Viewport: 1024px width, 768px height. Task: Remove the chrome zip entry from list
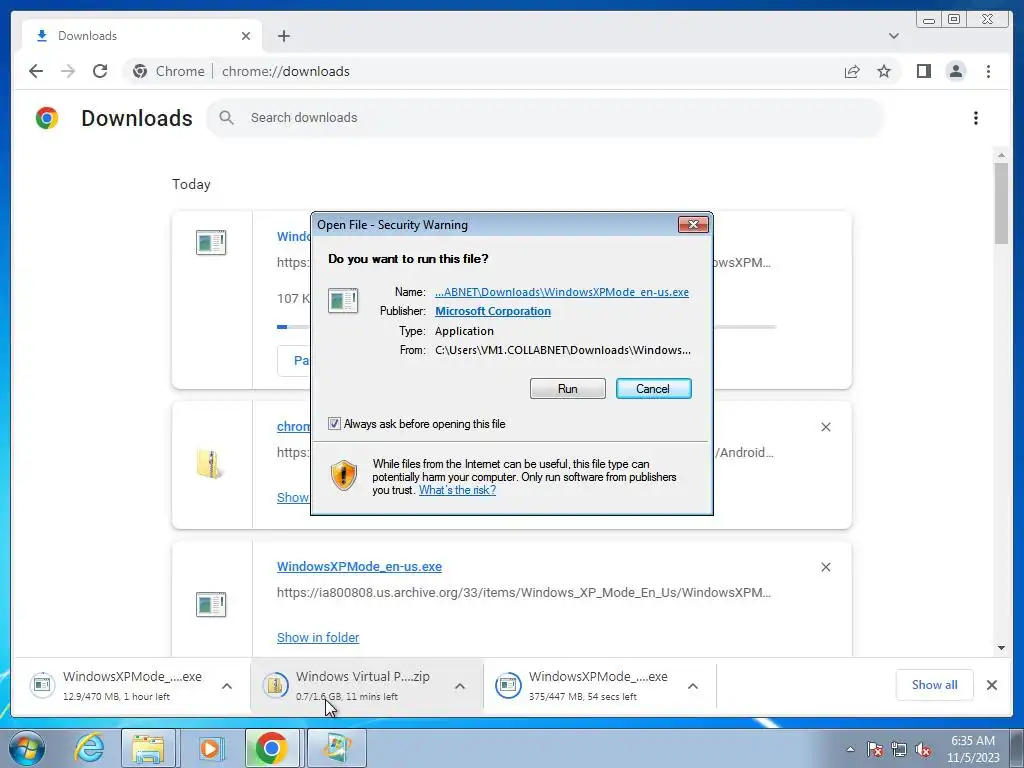pos(825,427)
